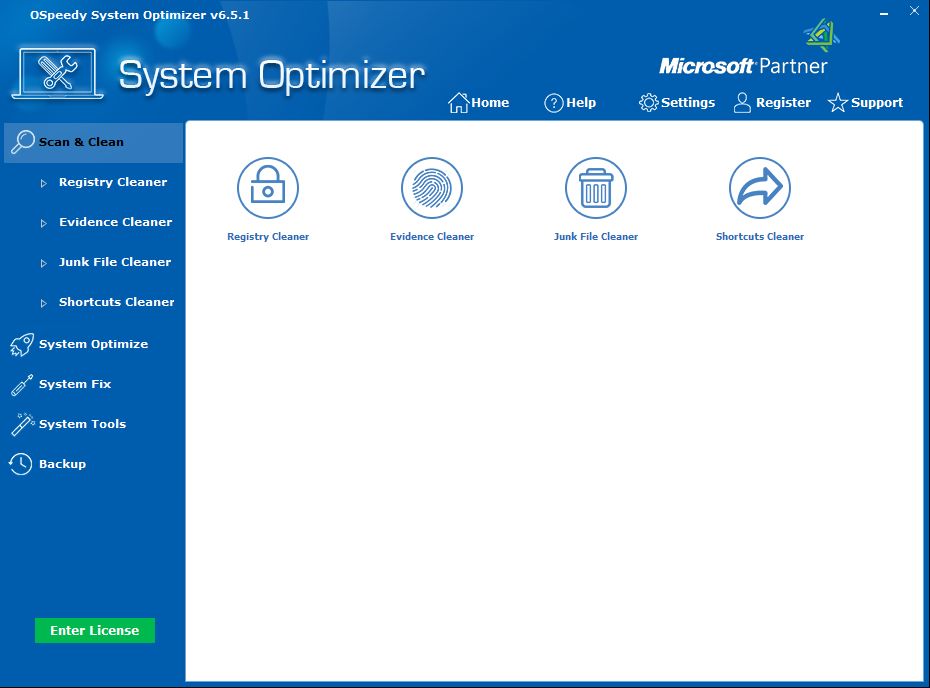Select Scan & Clean in sidebar
The image size is (930, 688).
(x=94, y=142)
